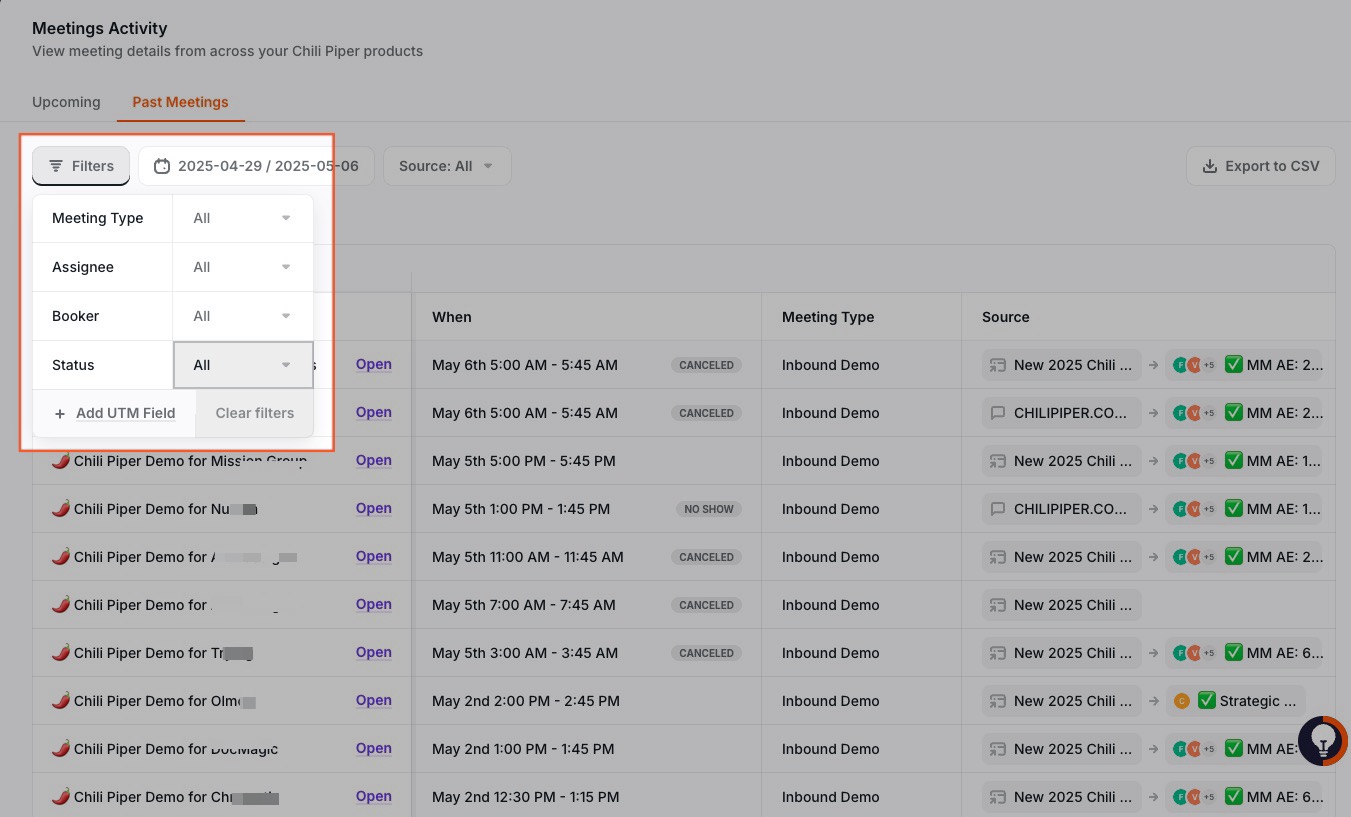Screen dimensions: 1351x817
Task: Open link for May 2nd 2:00 PM meeting
Action: click(373, 700)
